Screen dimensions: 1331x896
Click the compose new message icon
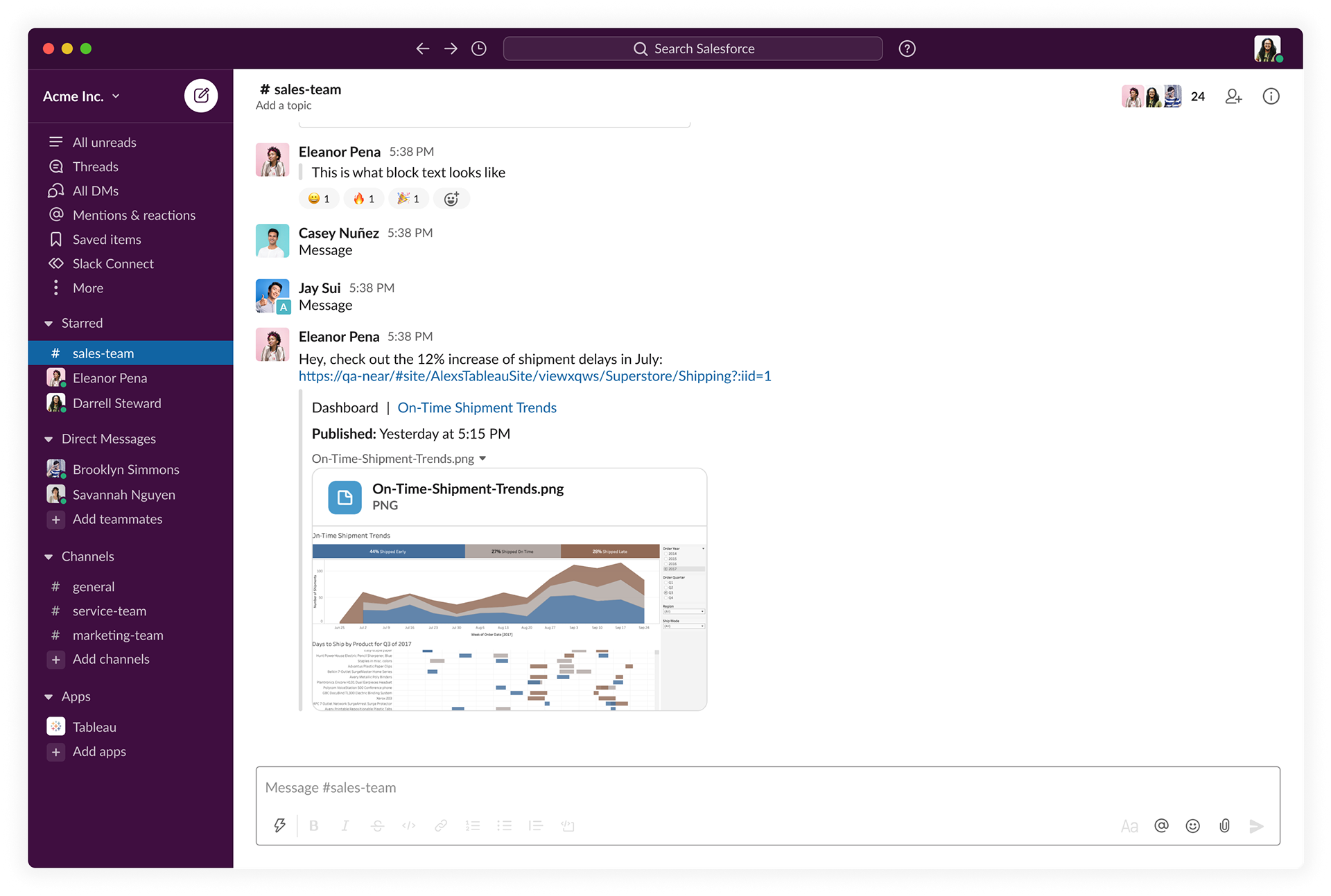(x=201, y=96)
